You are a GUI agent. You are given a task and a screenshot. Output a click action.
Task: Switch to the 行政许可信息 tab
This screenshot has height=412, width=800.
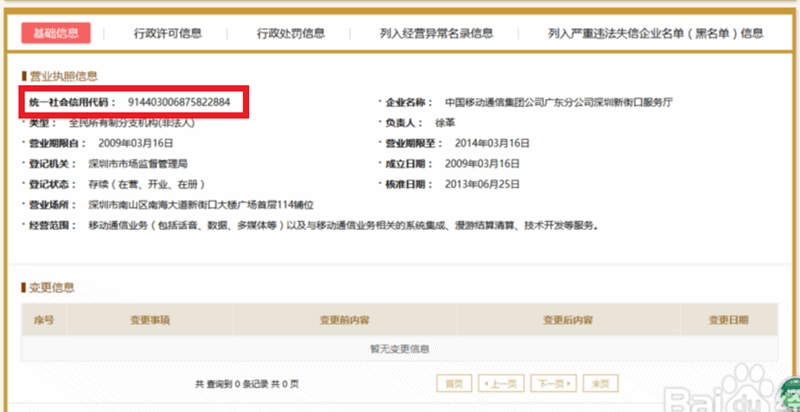168,33
